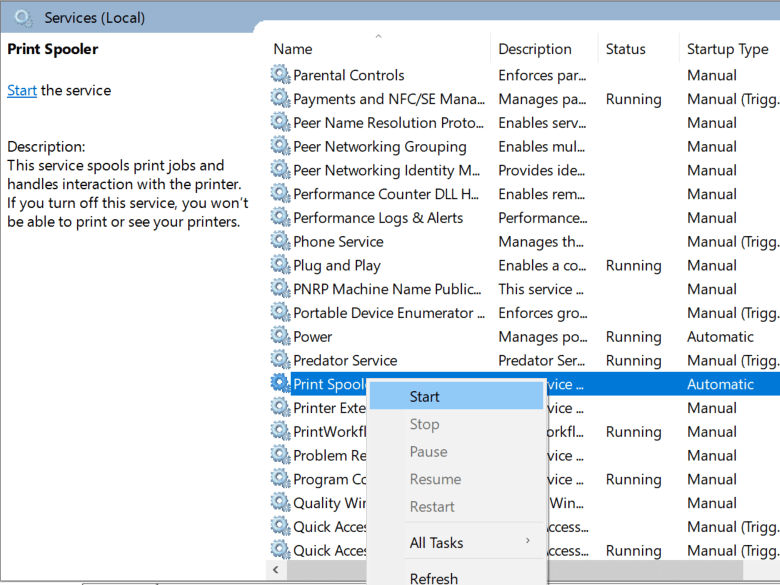The height and width of the screenshot is (585, 780).
Task: Click the Start the service link
Action: pos(22,90)
